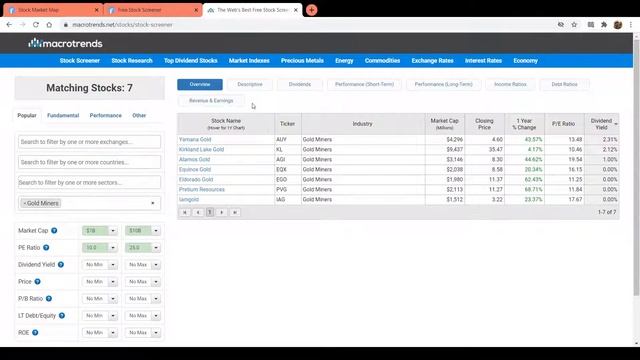This screenshot has width=640, height=360.
Task: Open the user profile avatar
Action: (618, 25)
